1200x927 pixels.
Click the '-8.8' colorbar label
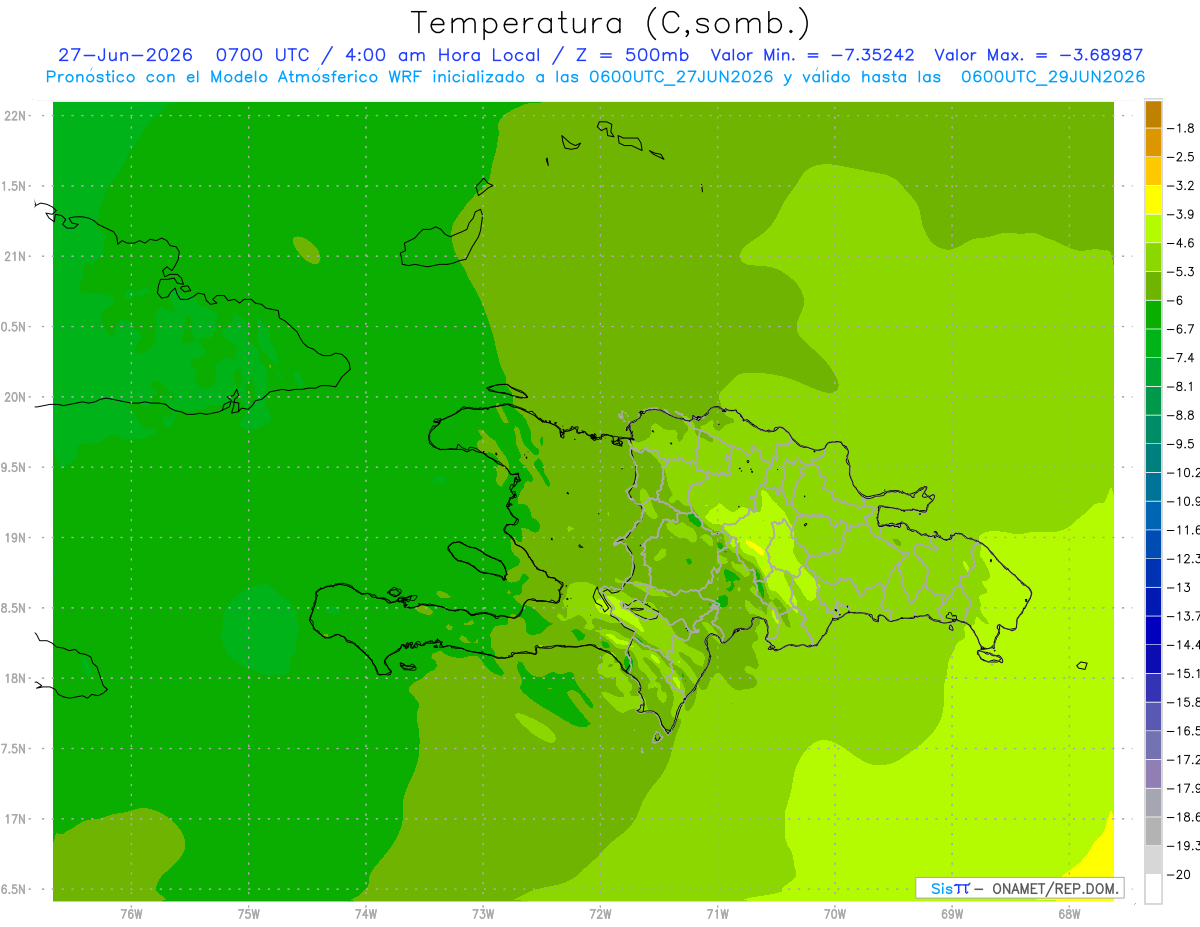click(1181, 415)
